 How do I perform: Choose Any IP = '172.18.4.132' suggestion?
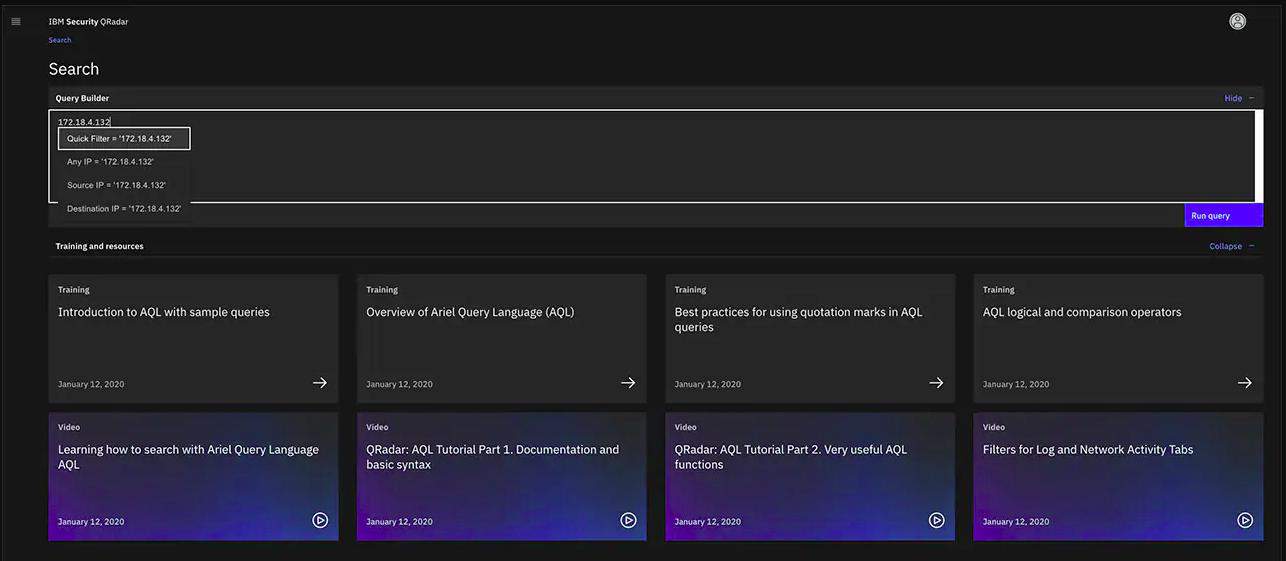click(x=124, y=161)
